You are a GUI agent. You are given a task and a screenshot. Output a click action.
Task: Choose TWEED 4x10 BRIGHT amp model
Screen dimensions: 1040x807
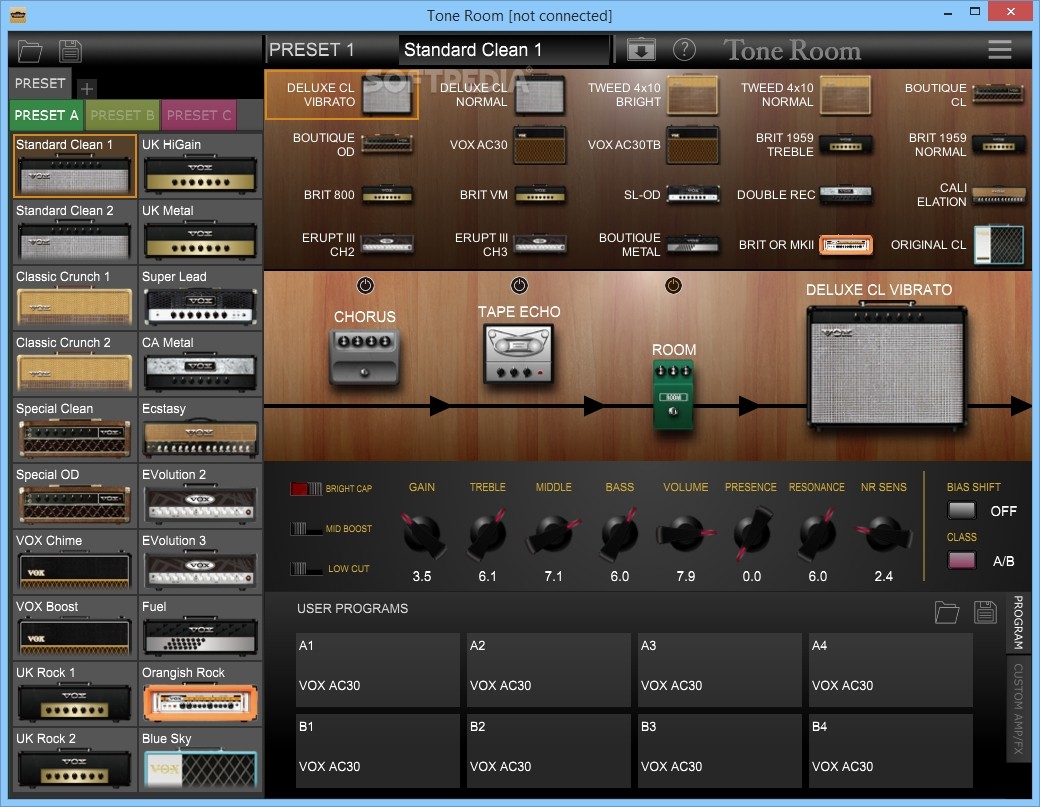point(653,95)
